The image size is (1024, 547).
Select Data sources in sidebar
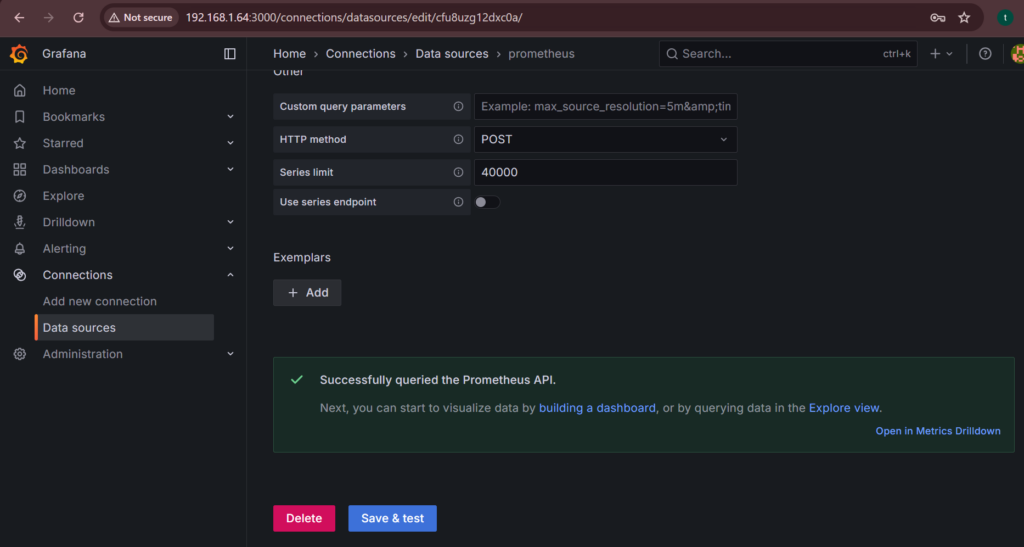(124, 328)
